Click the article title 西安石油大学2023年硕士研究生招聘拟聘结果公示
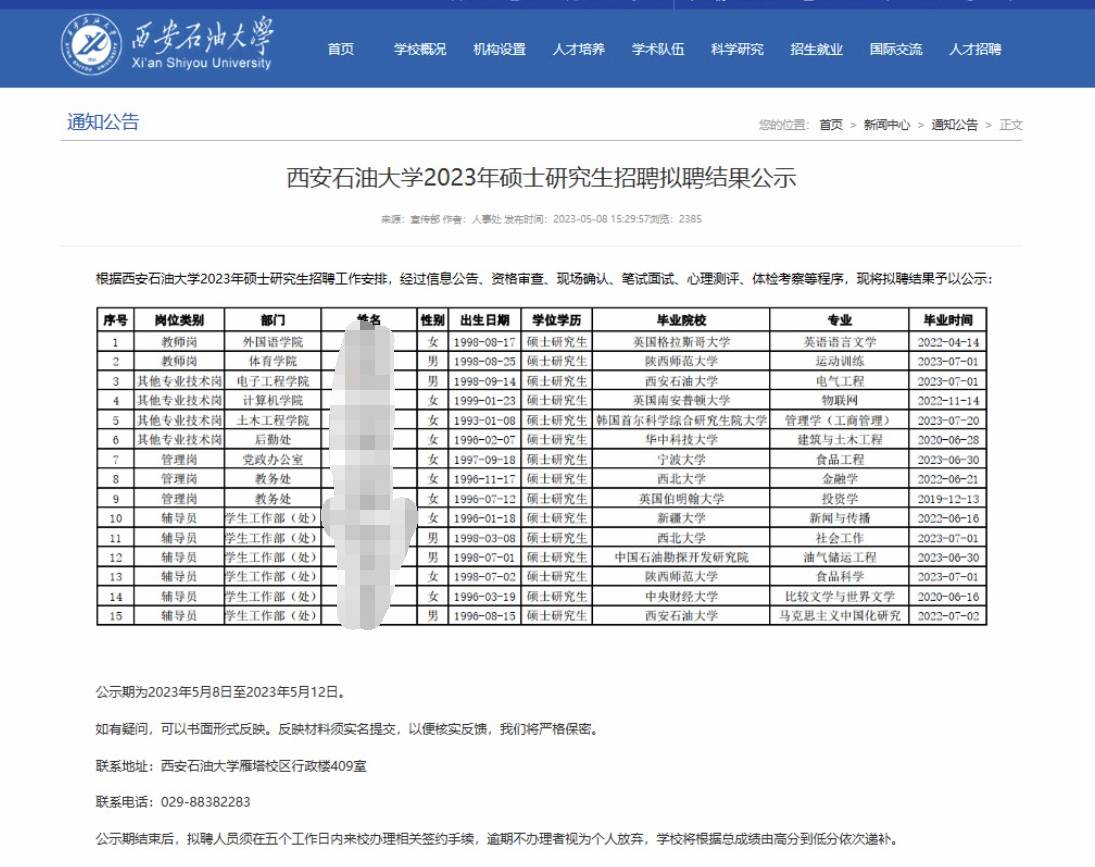Image resolution: width=1095 pixels, height=867 pixels. coord(541,177)
